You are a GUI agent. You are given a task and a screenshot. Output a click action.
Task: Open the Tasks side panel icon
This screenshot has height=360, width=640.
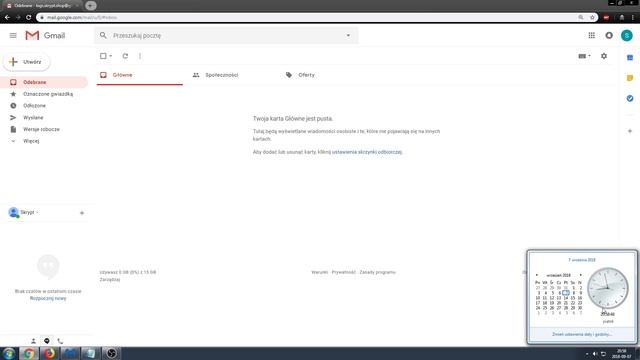click(630, 98)
